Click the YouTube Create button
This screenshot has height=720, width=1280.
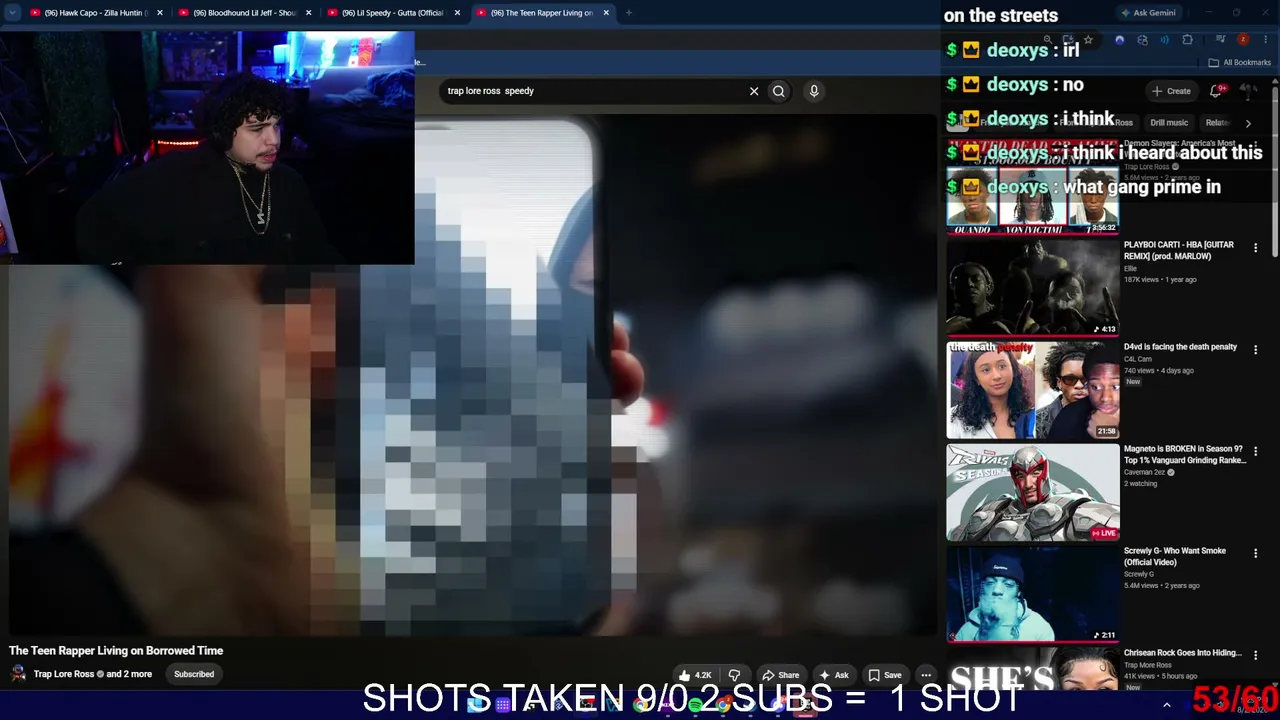[x=1171, y=91]
